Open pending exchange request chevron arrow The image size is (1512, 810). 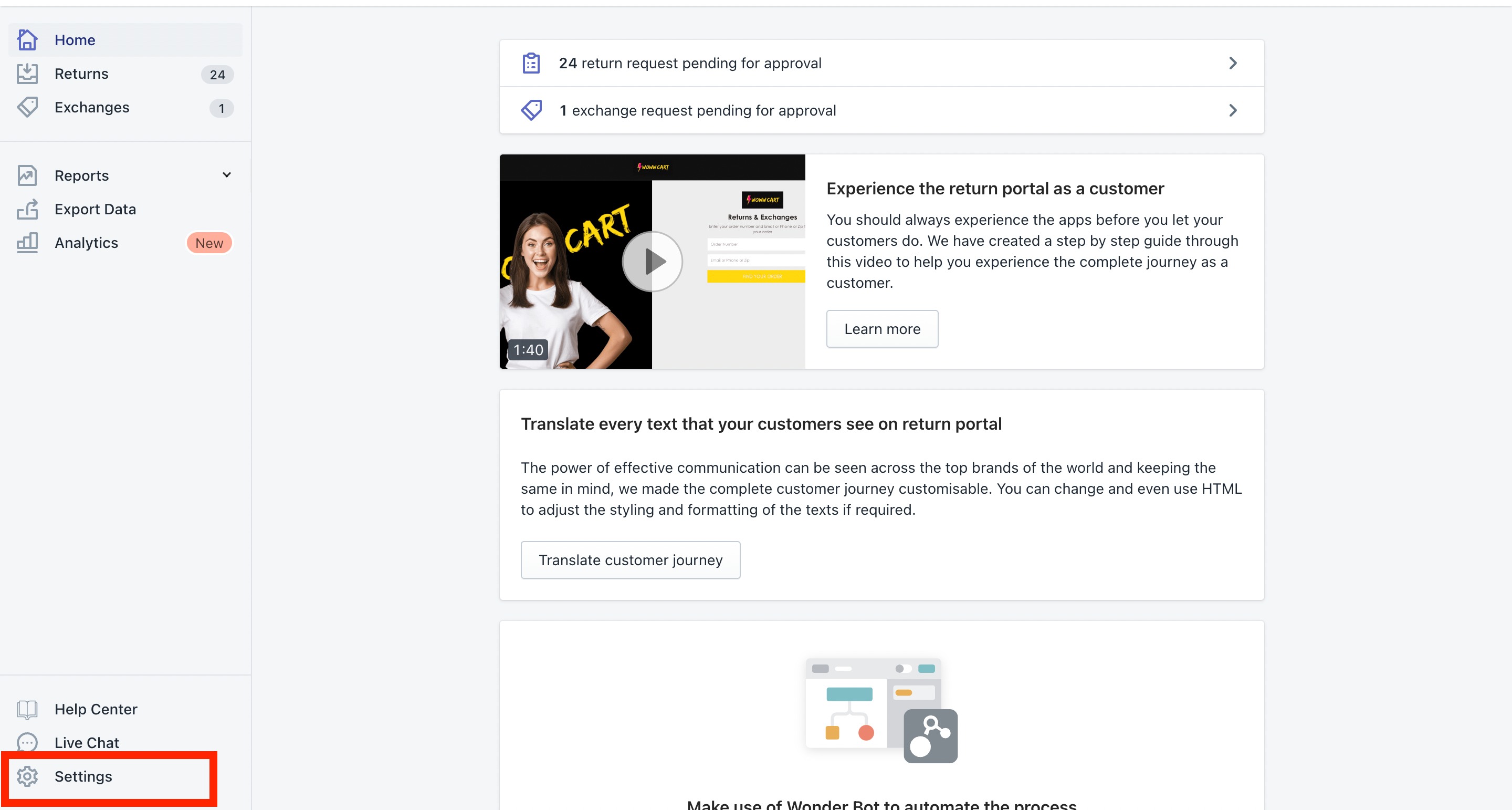(1233, 110)
